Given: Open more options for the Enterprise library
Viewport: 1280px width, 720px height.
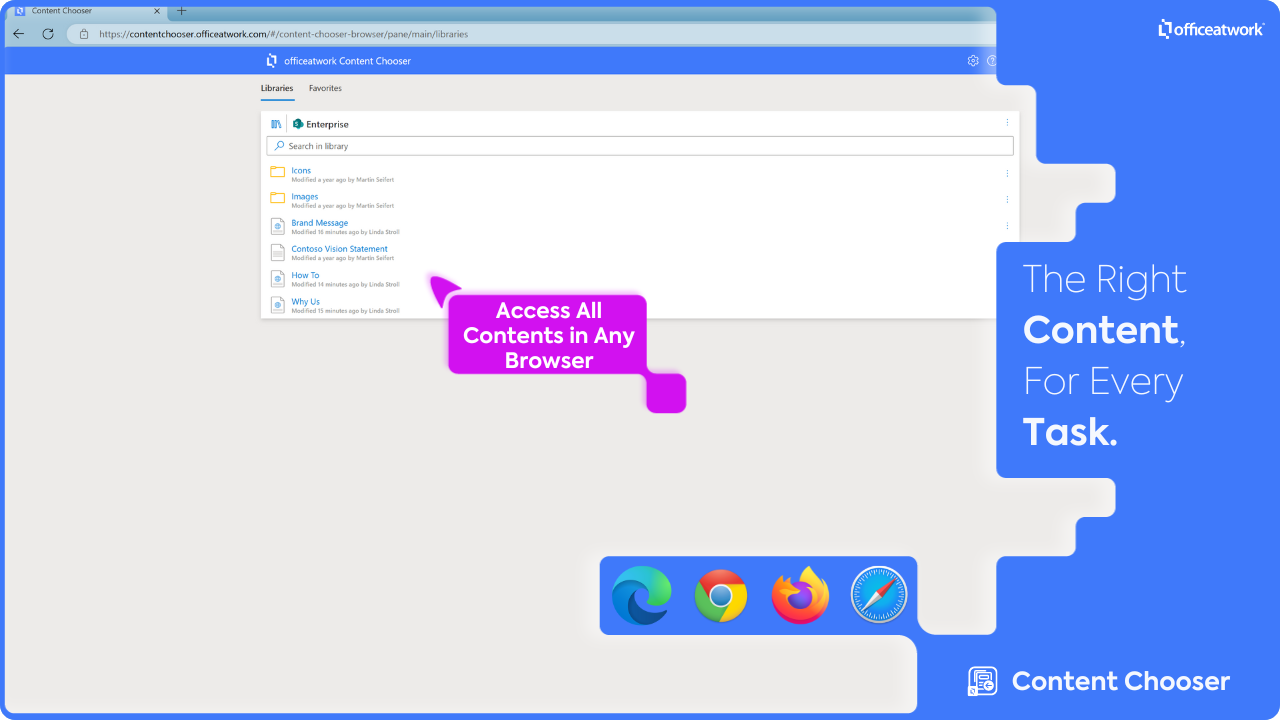Looking at the screenshot, I should point(1007,123).
